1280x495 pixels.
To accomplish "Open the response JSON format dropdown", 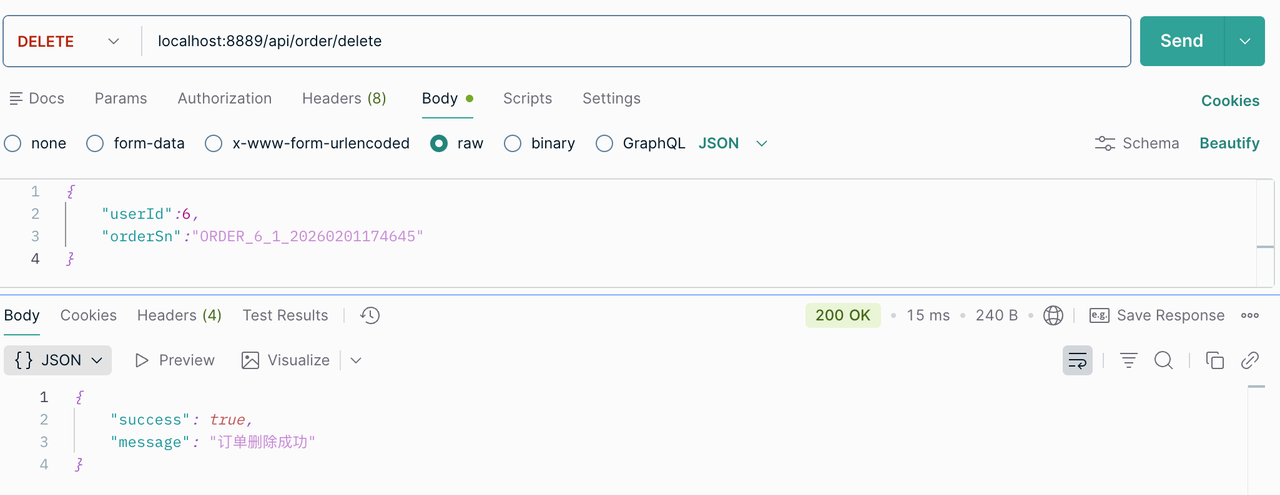I will (58, 360).
